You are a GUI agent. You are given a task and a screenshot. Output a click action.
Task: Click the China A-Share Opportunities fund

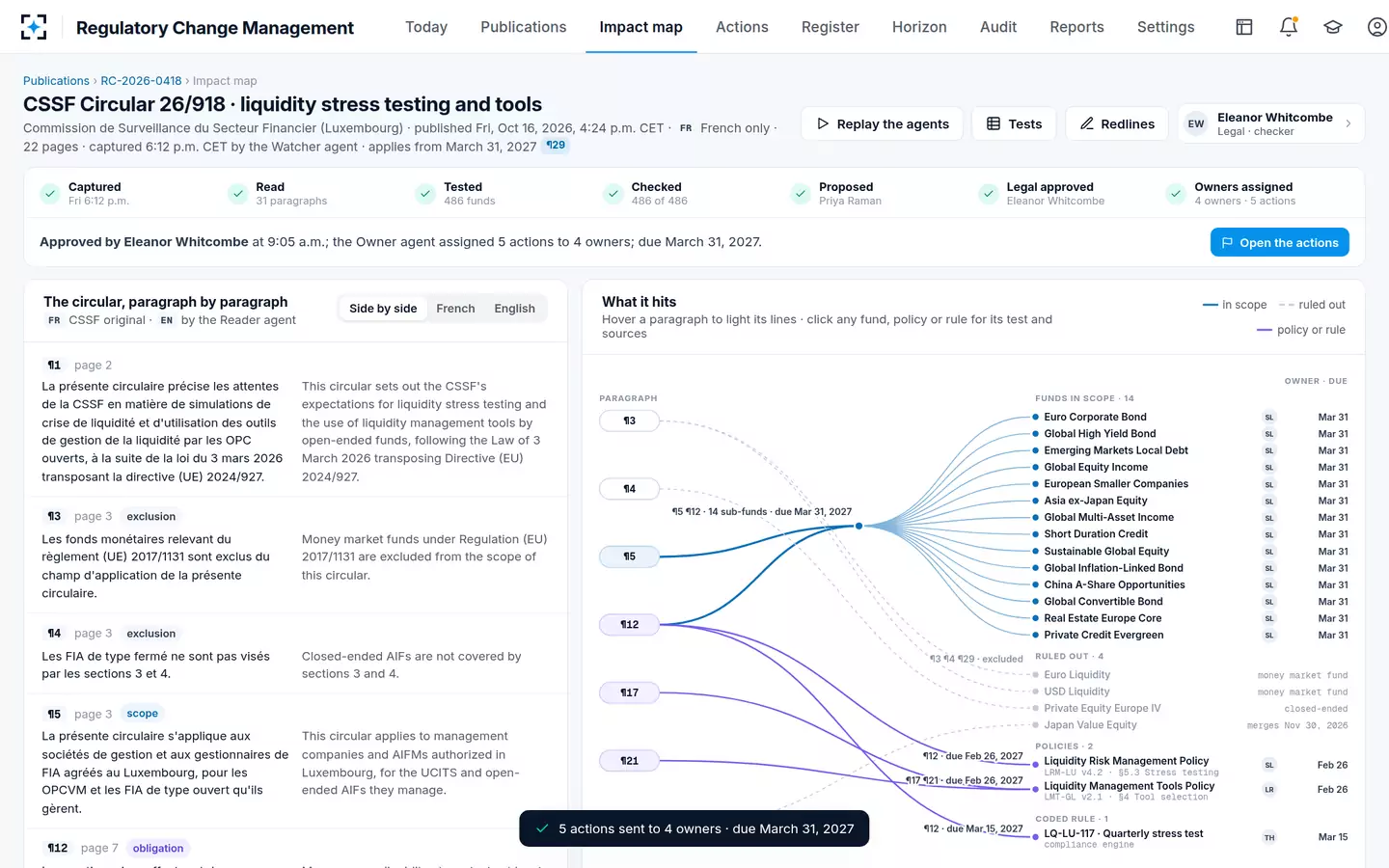[x=1114, y=585]
